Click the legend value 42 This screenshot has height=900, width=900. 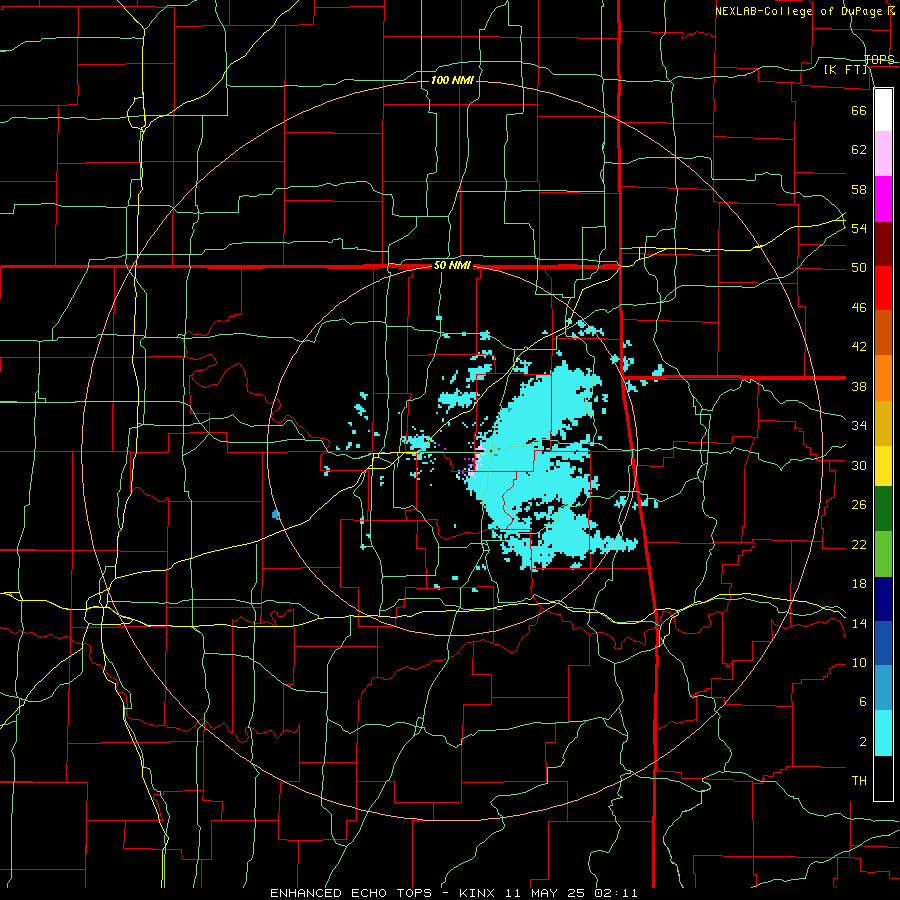pyautogui.click(x=859, y=347)
